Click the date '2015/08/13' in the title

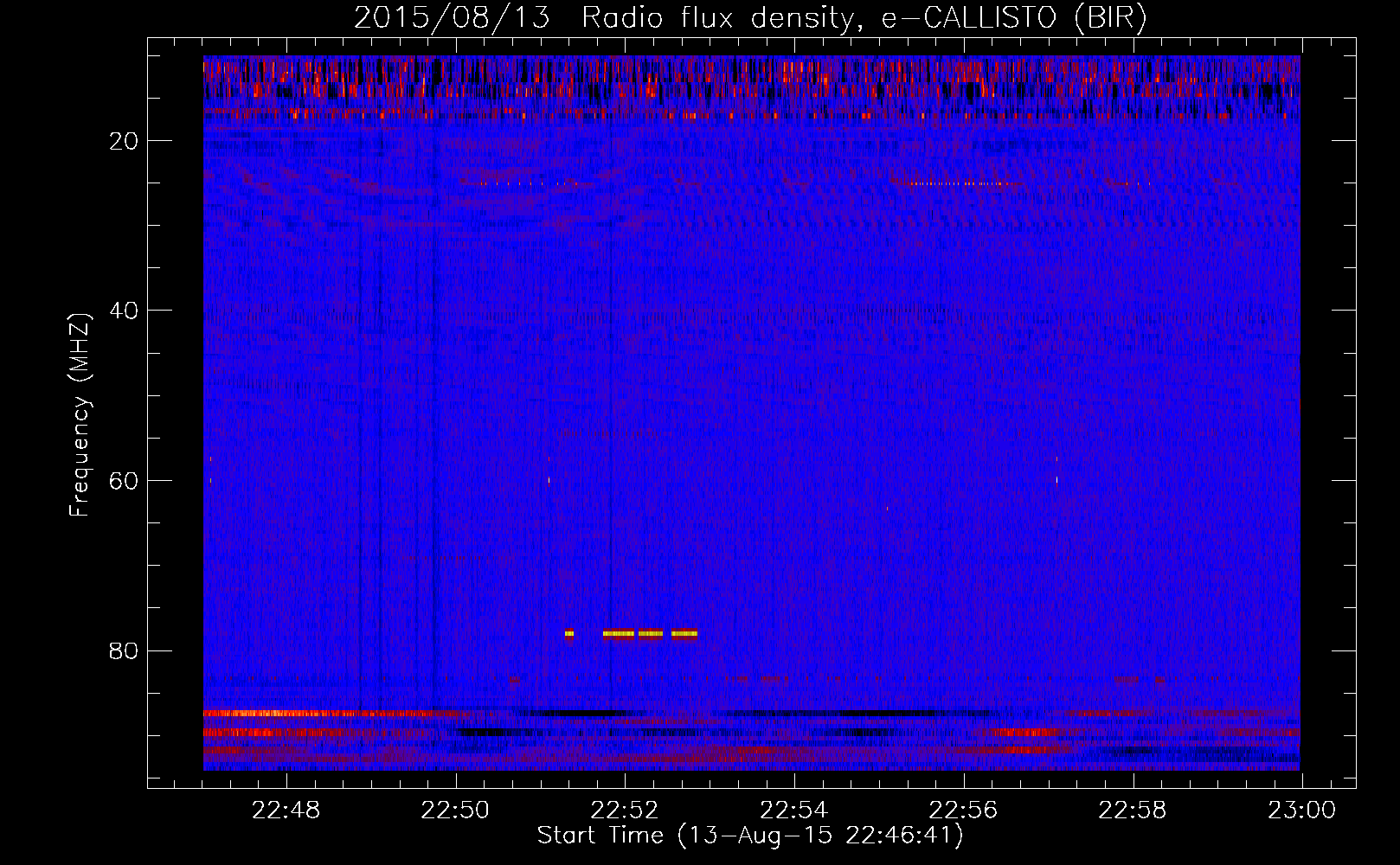[452, 18]
